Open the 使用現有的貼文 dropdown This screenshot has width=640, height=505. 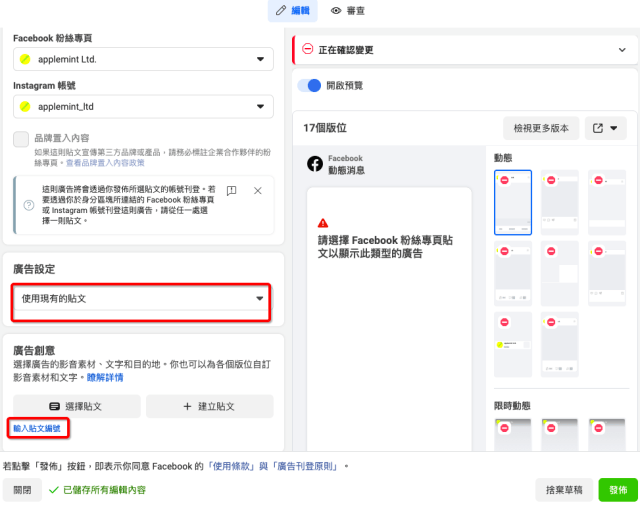(x=141, y=298)
